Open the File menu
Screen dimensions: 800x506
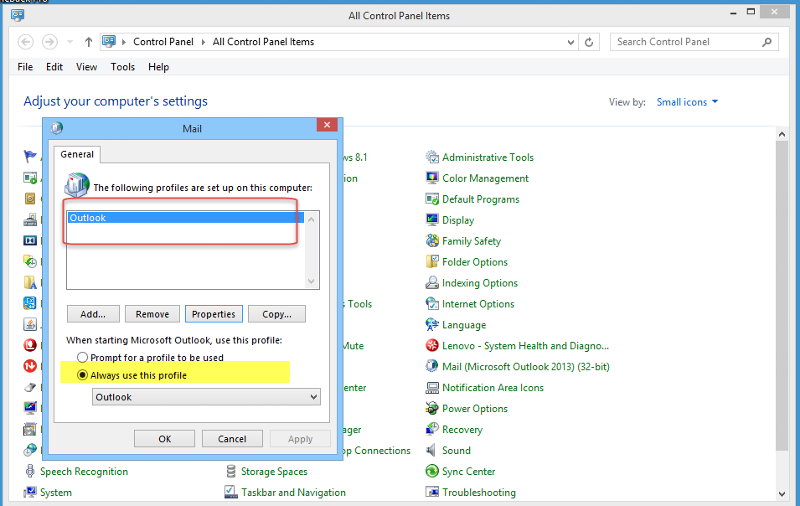click(25, 67)
